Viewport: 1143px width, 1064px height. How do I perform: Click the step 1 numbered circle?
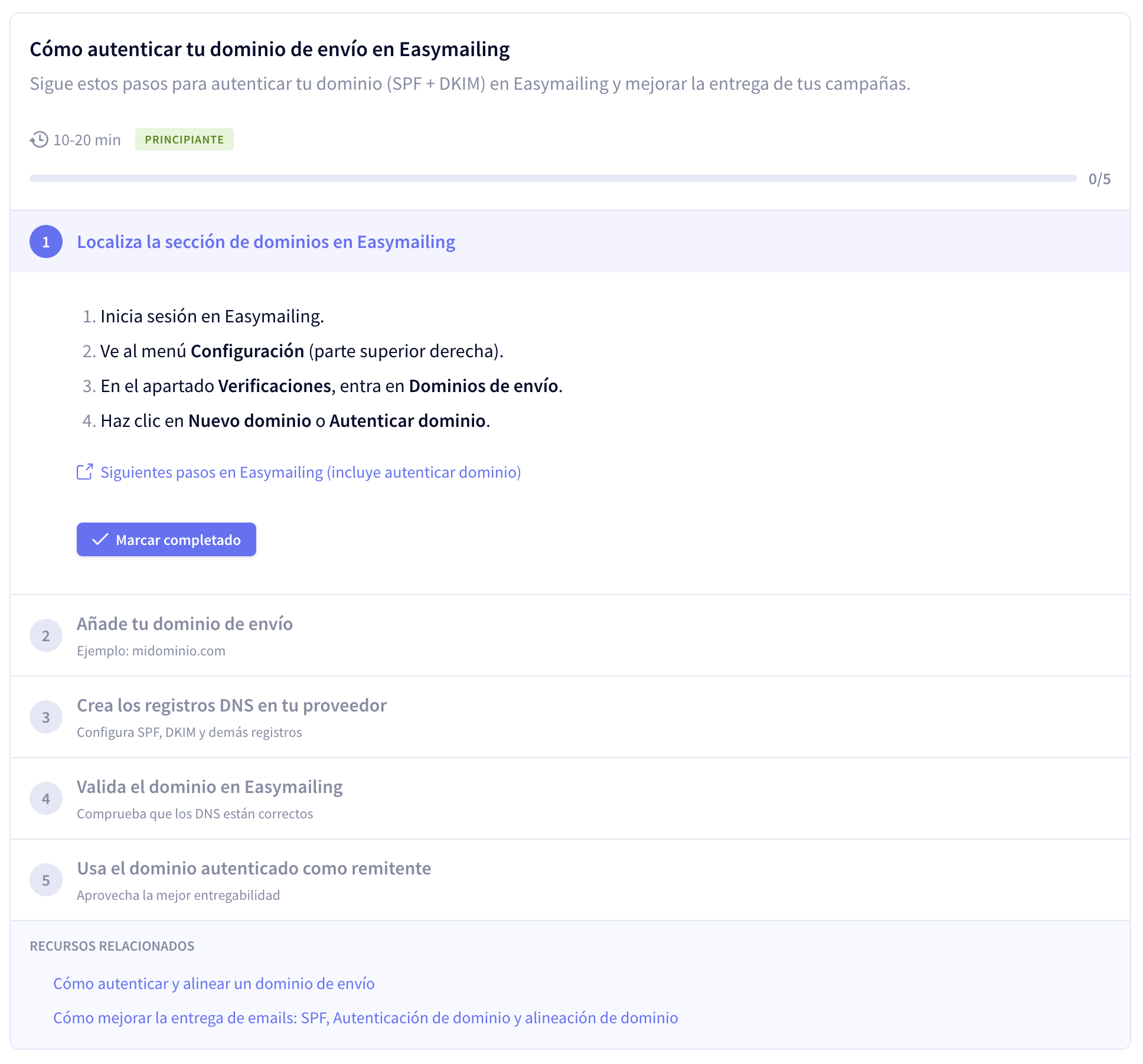(x=46, y=241)
